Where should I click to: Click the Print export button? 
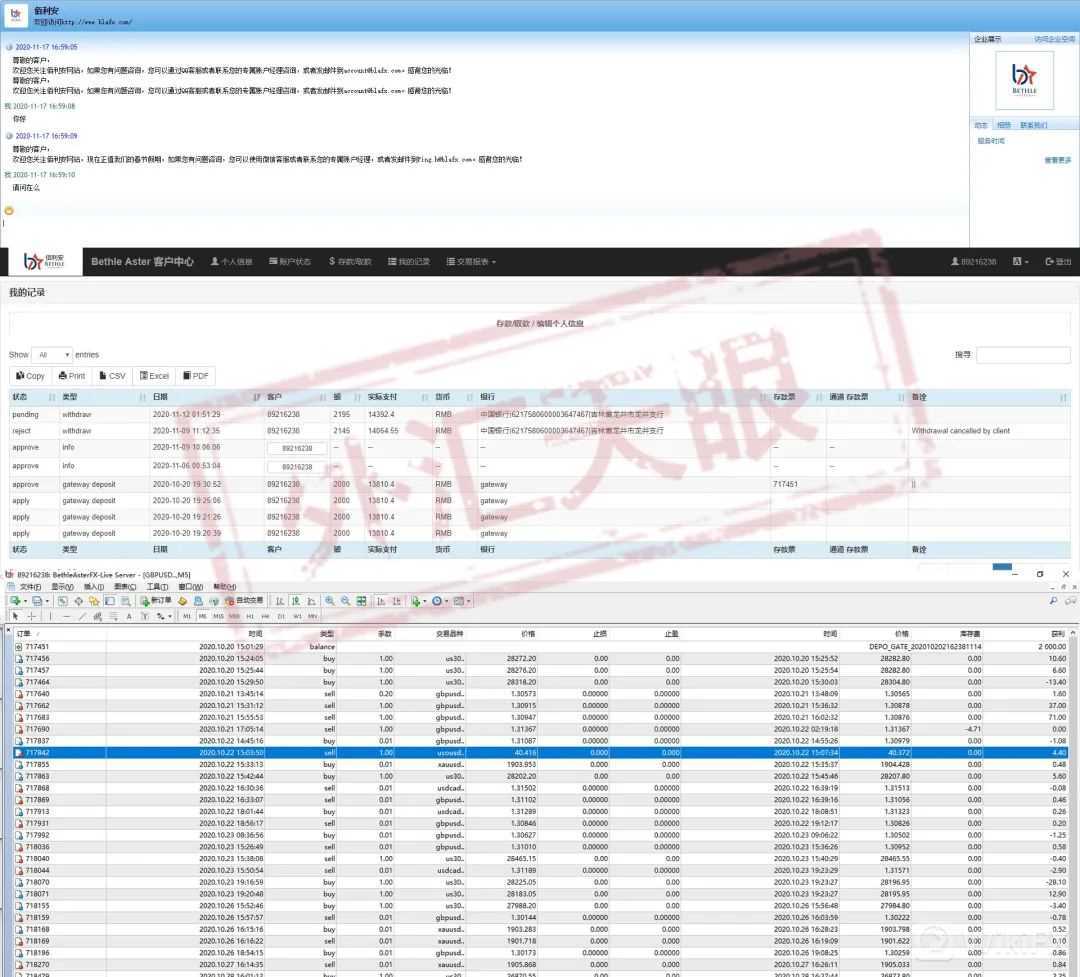click(x=72, y=376)
